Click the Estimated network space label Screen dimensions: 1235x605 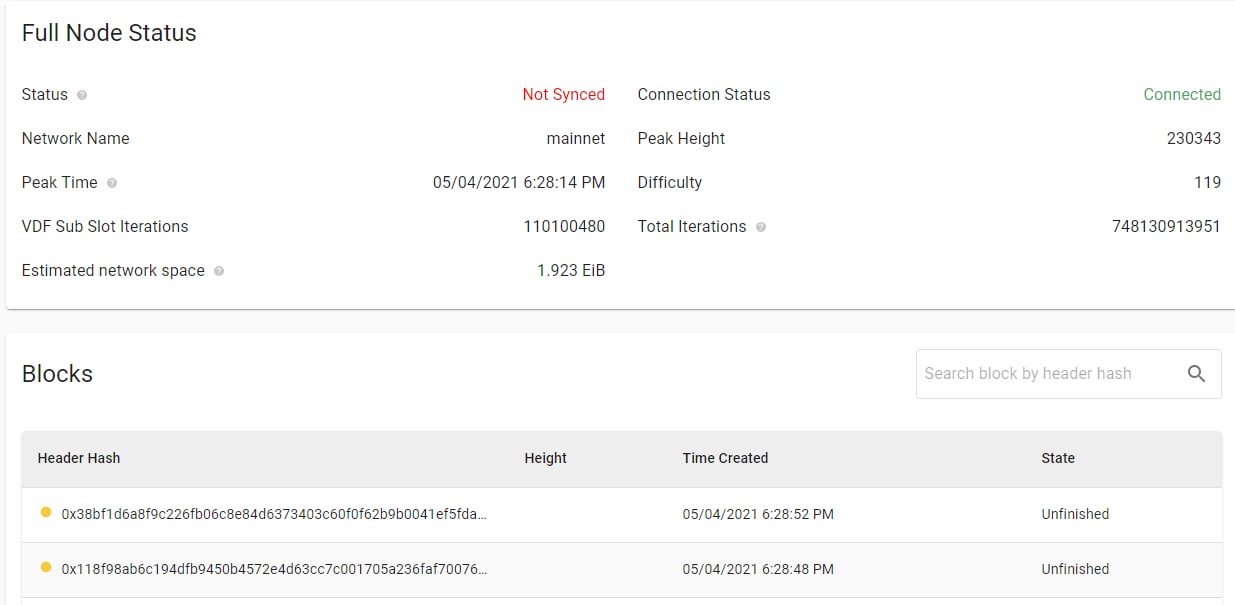pyautogui.click(x=113, y=271)
